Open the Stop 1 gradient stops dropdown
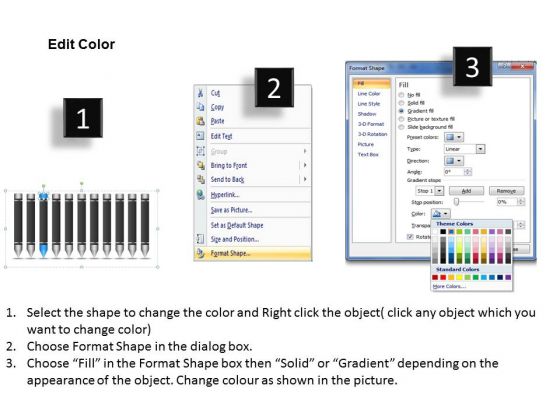The height and width of the screenshot is (420, 560). pyautogui.click(x=430, y=191)
